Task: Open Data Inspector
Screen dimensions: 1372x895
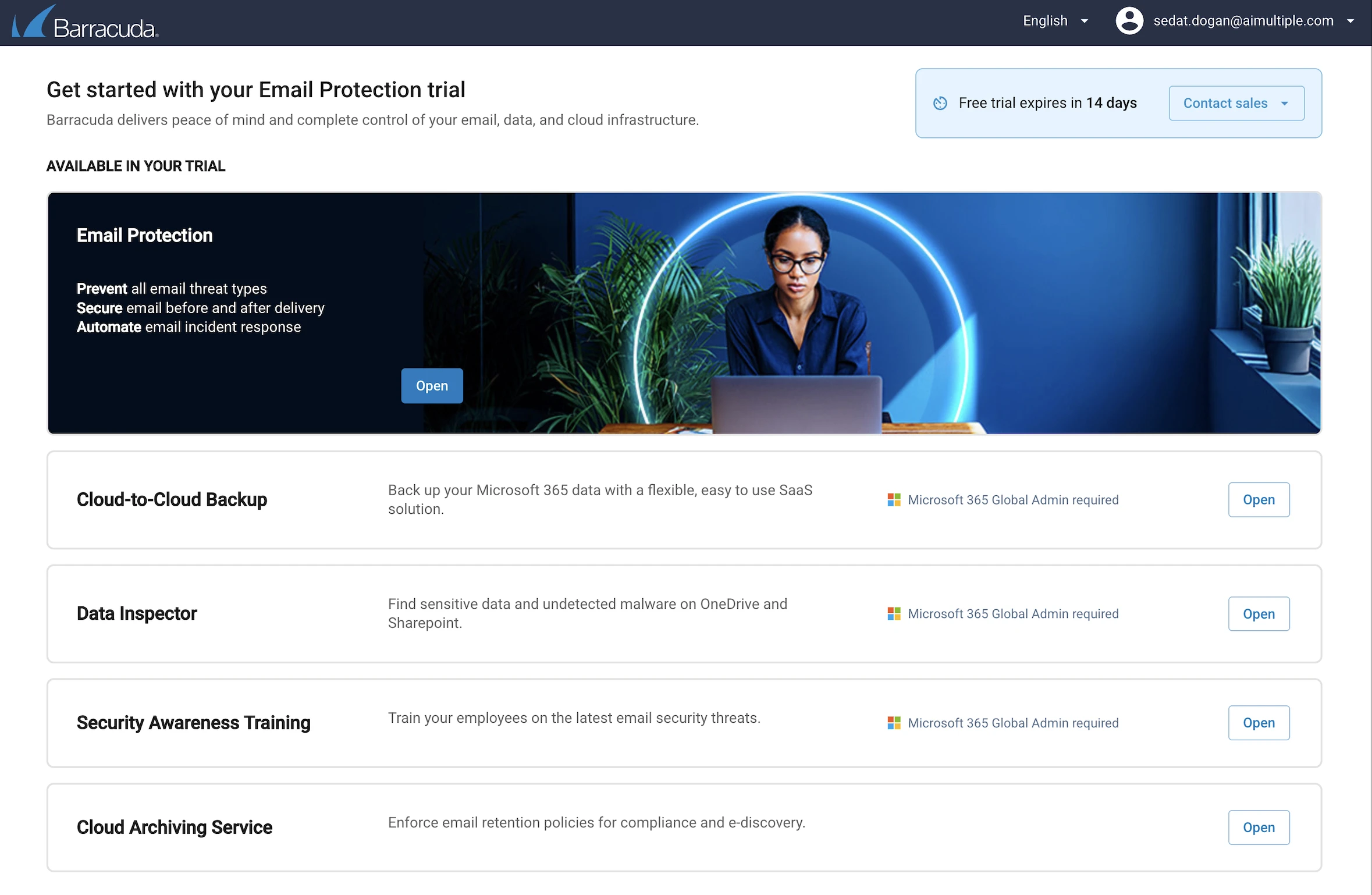Action: pyautogui.click(x=1259, y=614)
